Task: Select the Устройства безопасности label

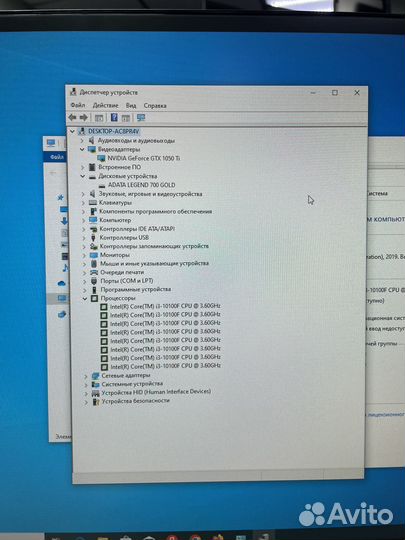Action: point(135,401)
